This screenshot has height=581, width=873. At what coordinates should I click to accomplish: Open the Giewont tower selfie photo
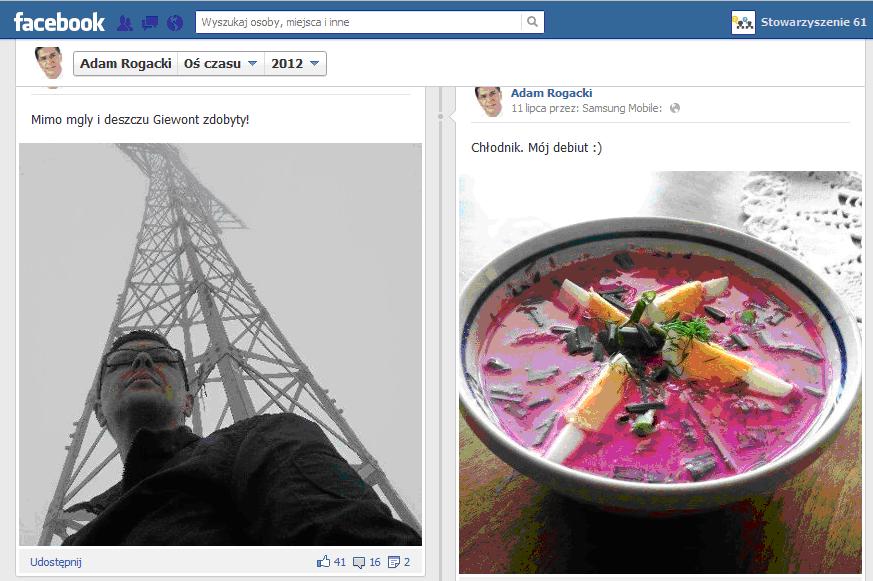click(x=220, y=344)
